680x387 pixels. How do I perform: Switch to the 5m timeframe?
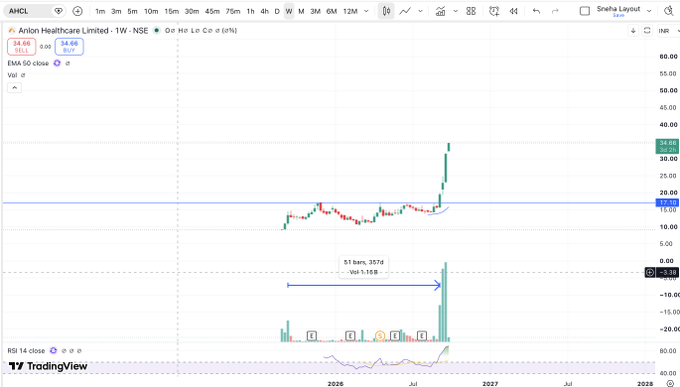(x=132, y=11)
